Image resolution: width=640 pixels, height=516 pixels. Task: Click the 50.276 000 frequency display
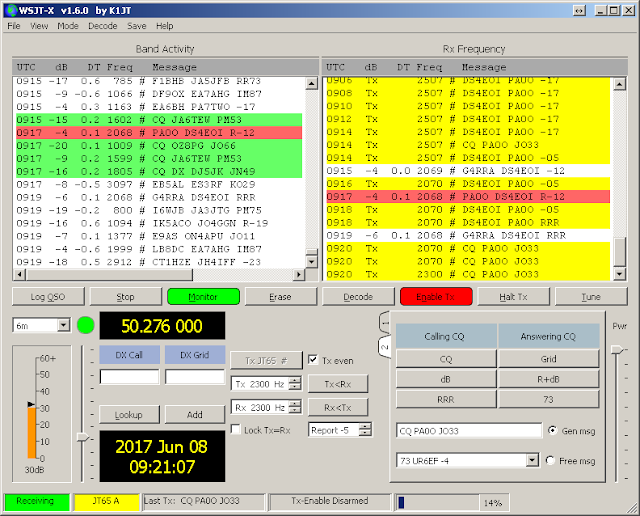(162, 326)
